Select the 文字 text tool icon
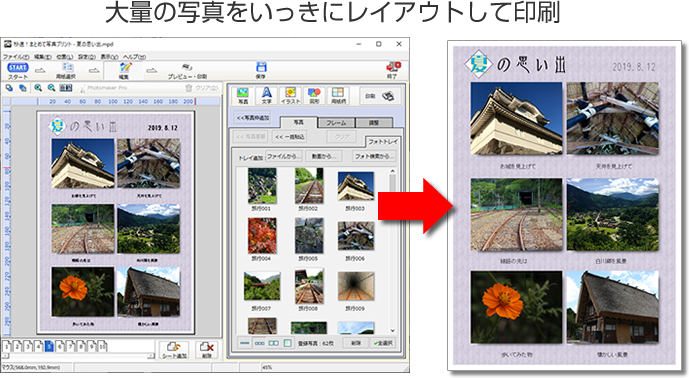689x378 pixels. pyautogui.click(x=267, y=95)
